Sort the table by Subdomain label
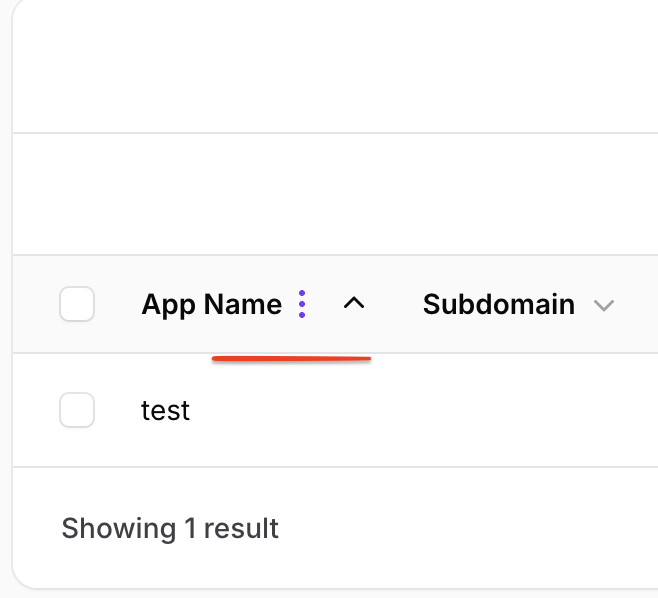 tap(498, 304)
